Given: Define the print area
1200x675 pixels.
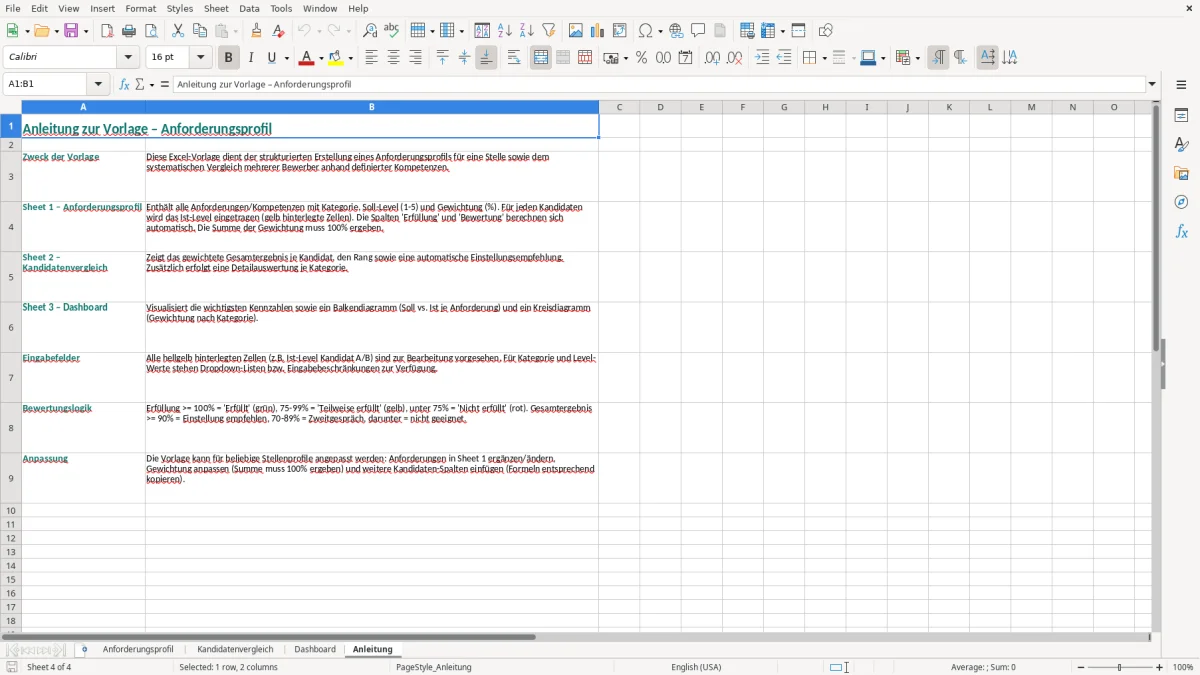Looking at the screenshot, I should pyautogui.click(x=747, y=31).
